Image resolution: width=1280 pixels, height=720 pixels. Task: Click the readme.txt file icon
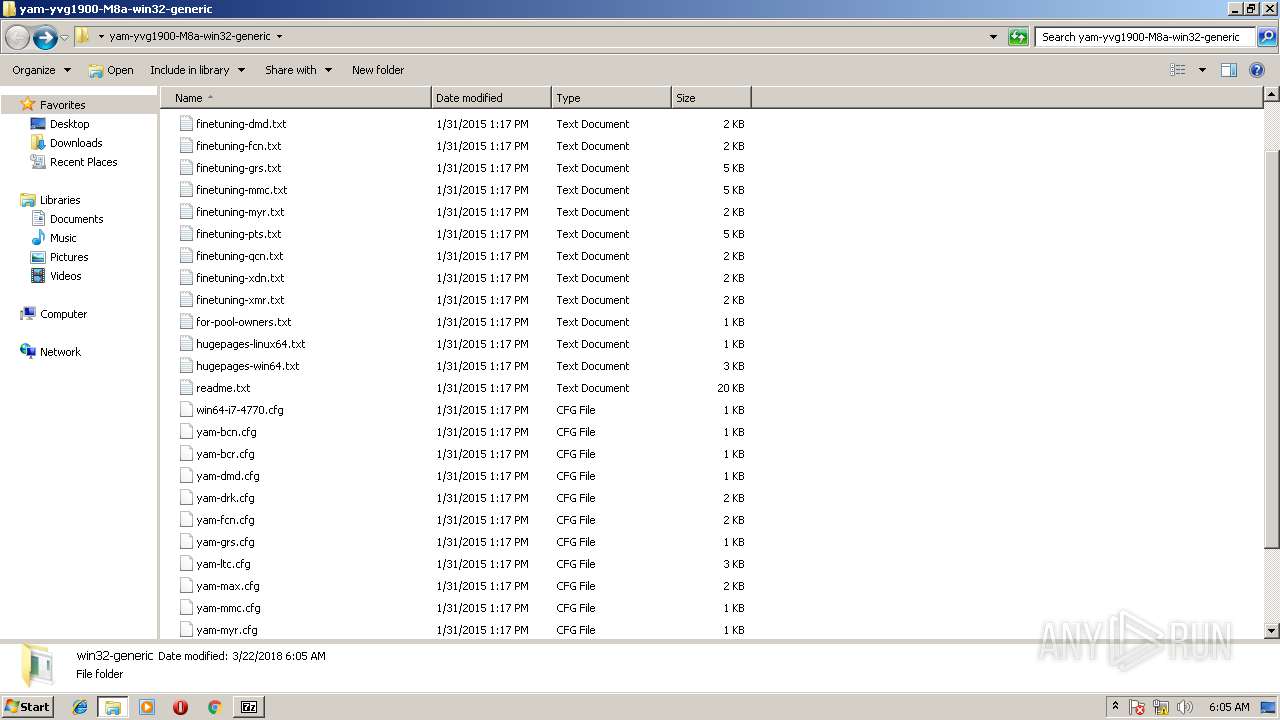coord(186,388)
